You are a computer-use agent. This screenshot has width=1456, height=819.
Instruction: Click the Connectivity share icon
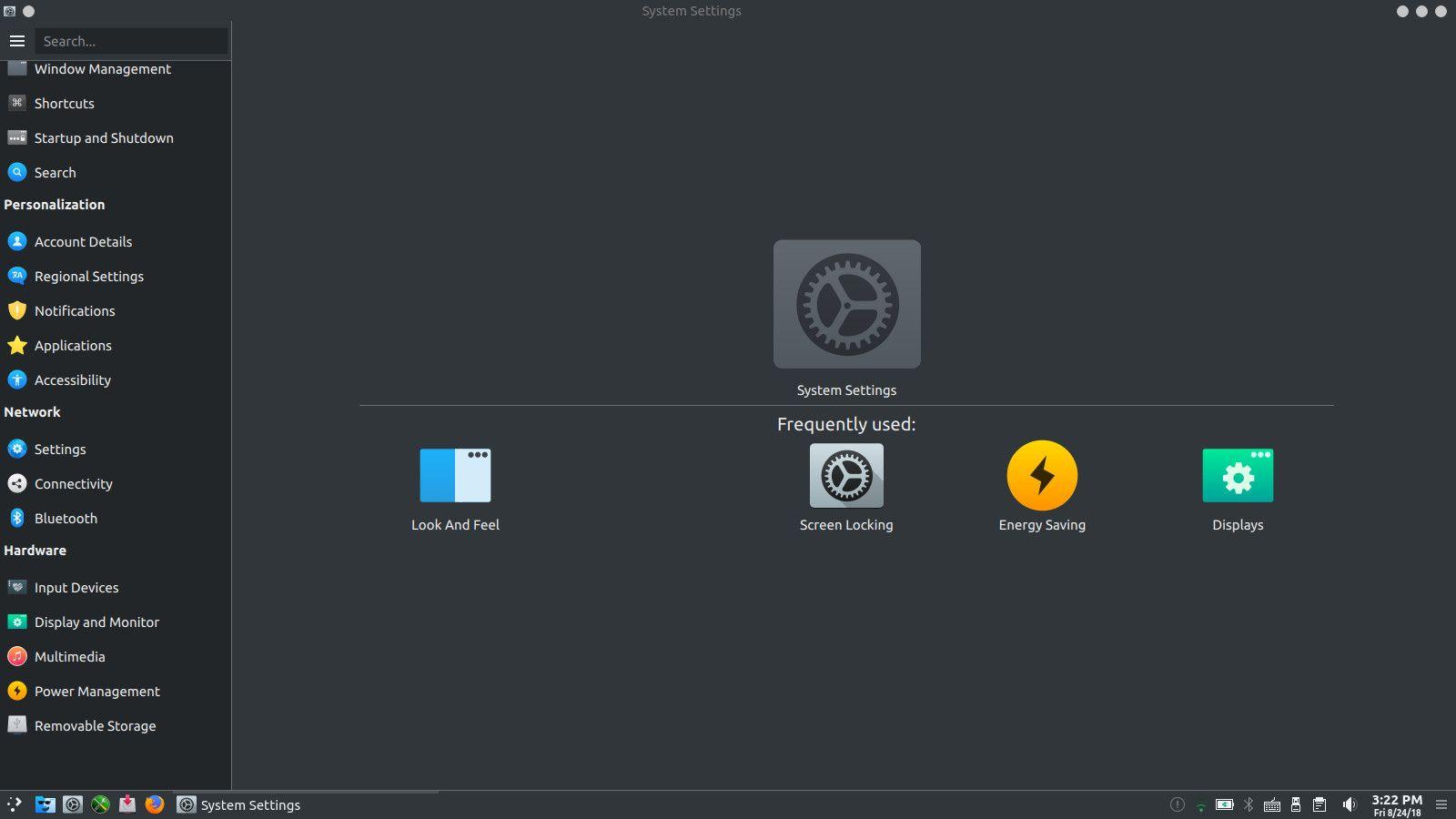17,484
